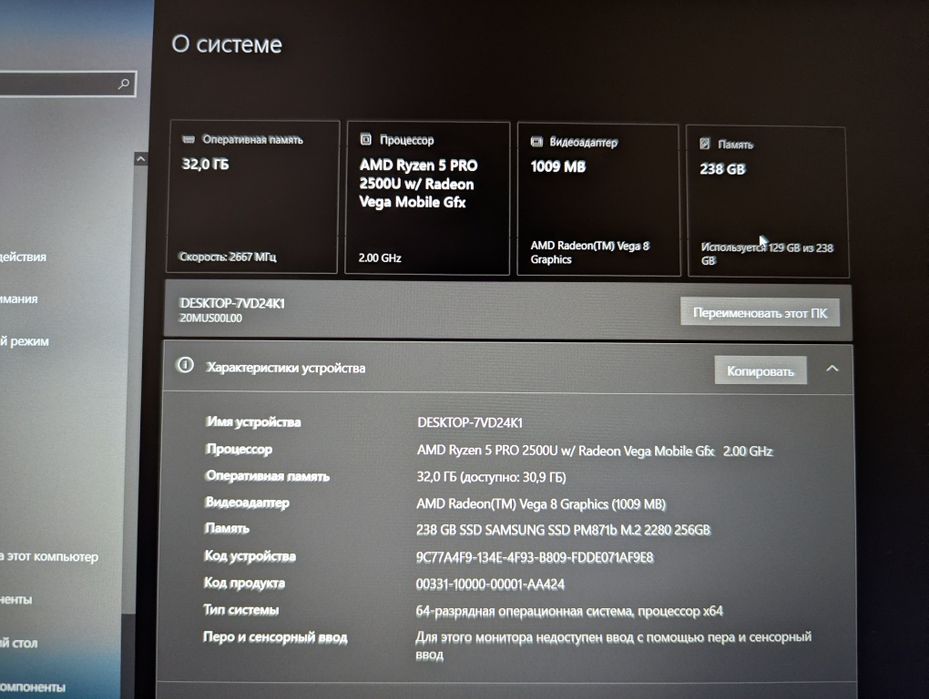Select the sidebar item ending with 'енты' above 'стол'
Viewport: 929px width, 699px height.
click(16, 599)
